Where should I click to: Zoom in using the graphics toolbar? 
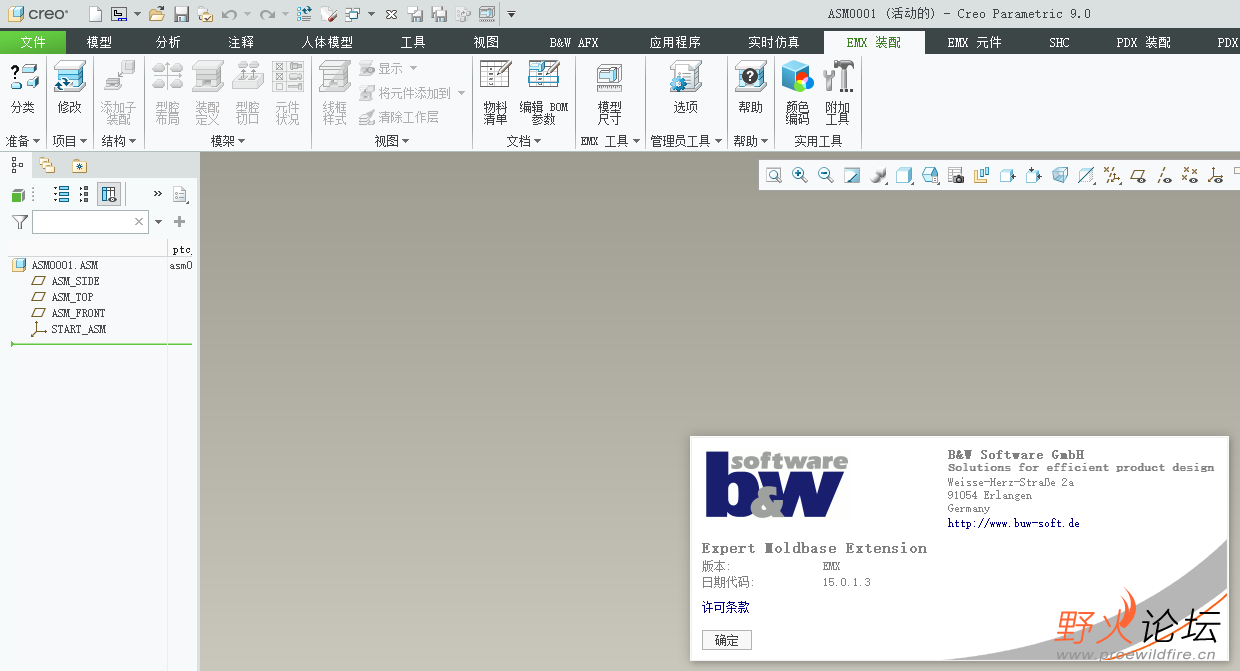click(800, 176)
